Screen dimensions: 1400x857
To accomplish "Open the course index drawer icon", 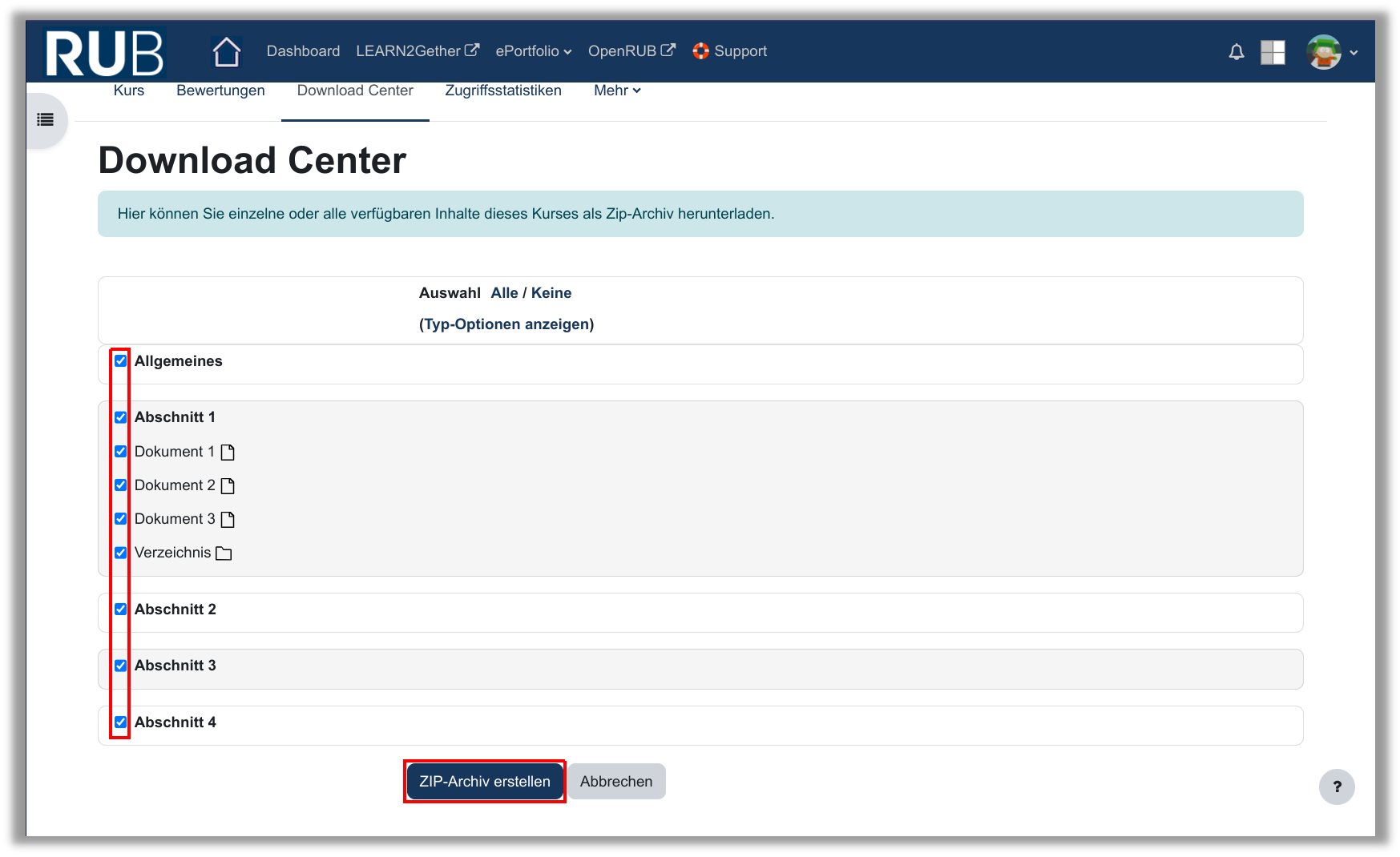I will coord(46,120).
